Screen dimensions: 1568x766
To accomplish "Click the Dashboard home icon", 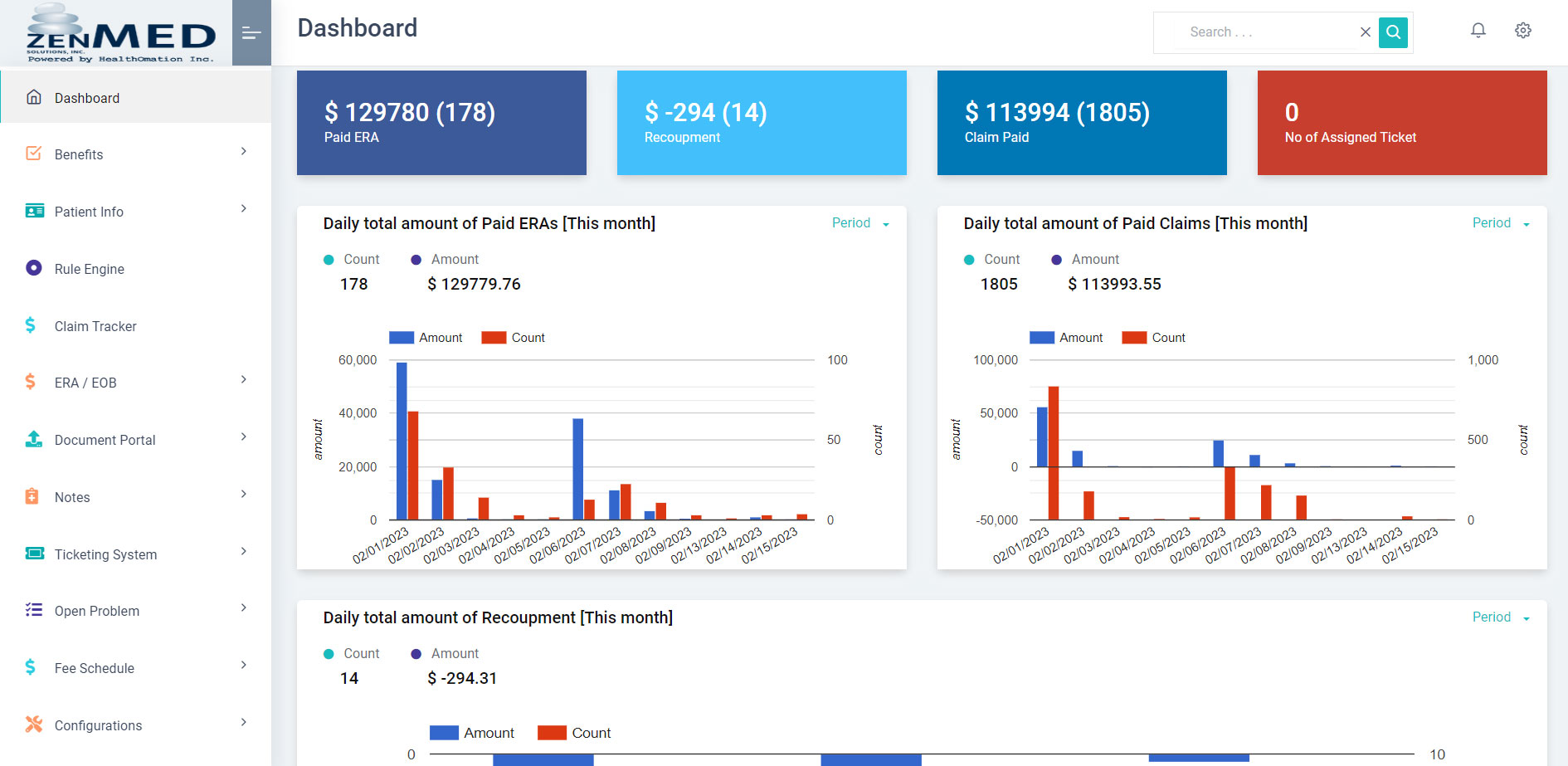I will pos(34,97).
